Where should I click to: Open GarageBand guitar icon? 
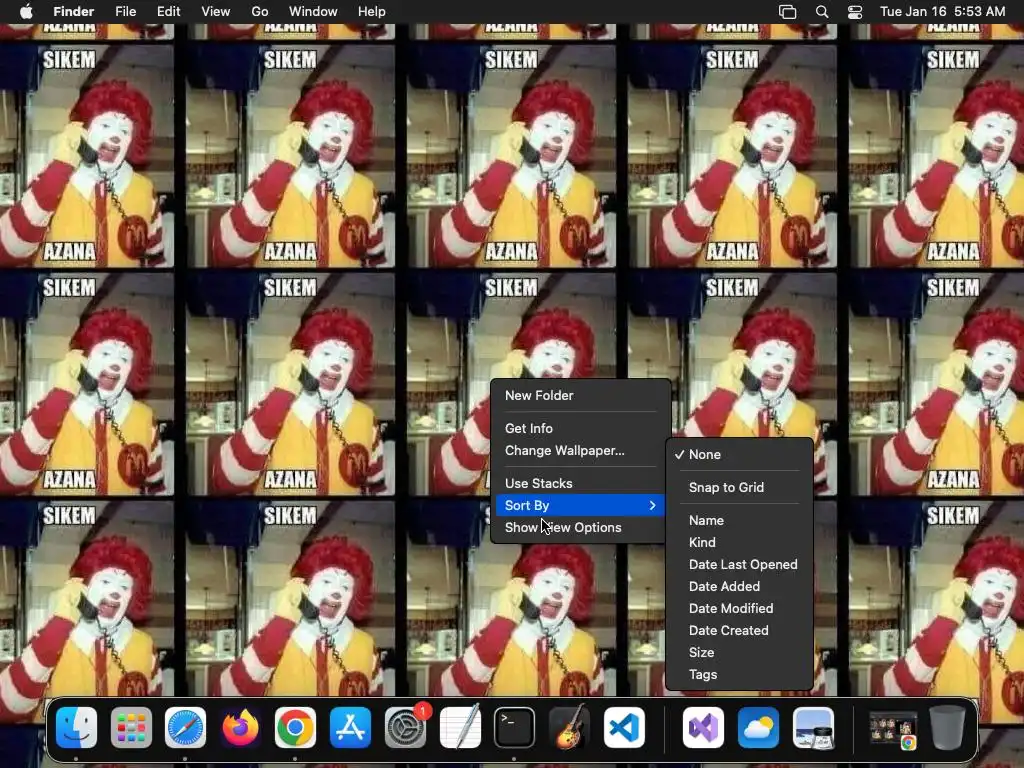point(569,728)
